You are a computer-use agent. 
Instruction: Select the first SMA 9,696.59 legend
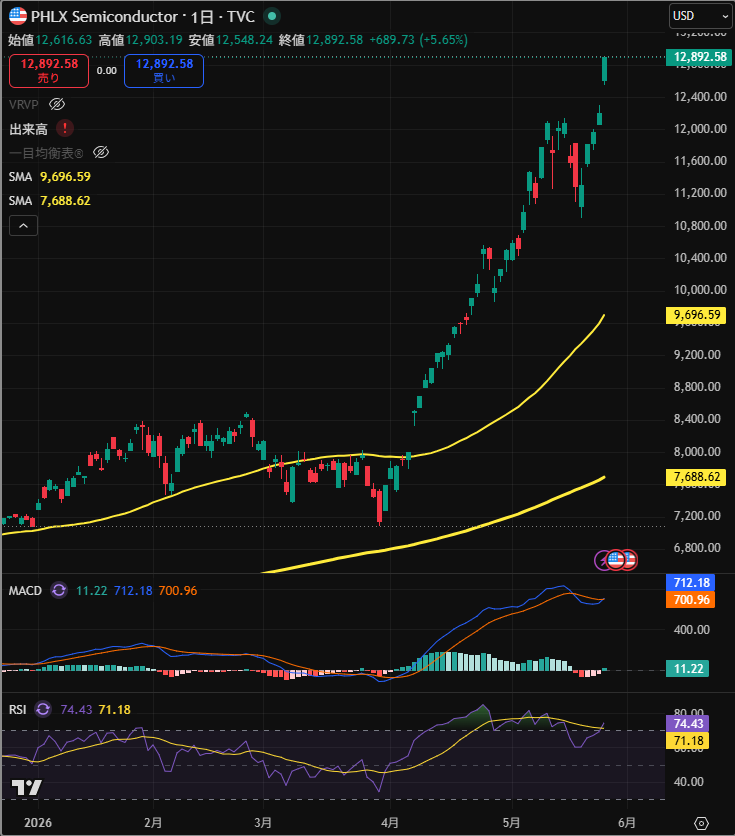50,176
